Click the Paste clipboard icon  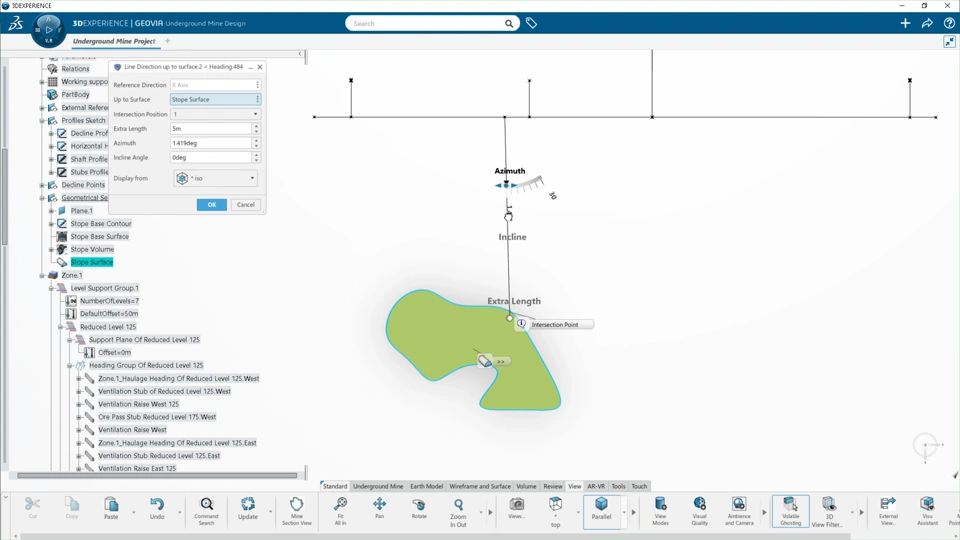[111, 504]
